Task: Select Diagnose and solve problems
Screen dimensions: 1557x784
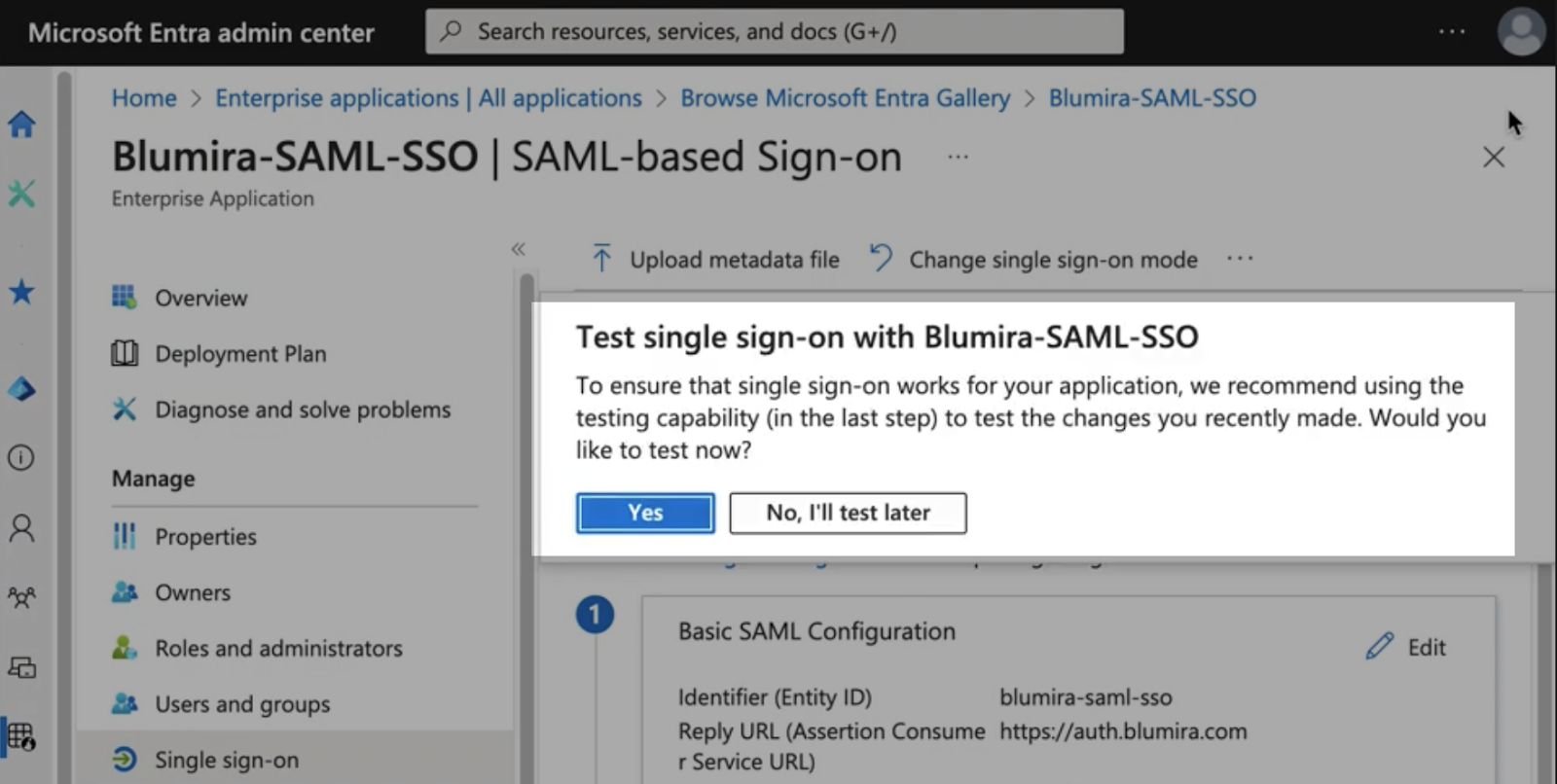Action: click(303, 410)
